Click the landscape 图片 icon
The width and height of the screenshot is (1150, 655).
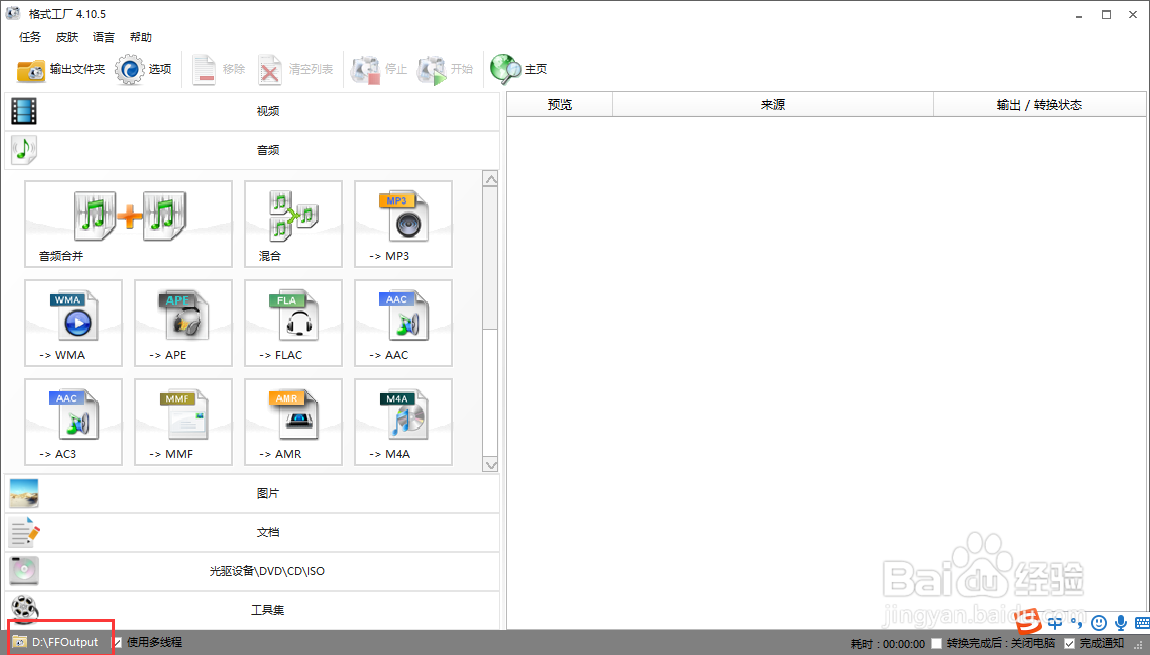tap(24, 494)
